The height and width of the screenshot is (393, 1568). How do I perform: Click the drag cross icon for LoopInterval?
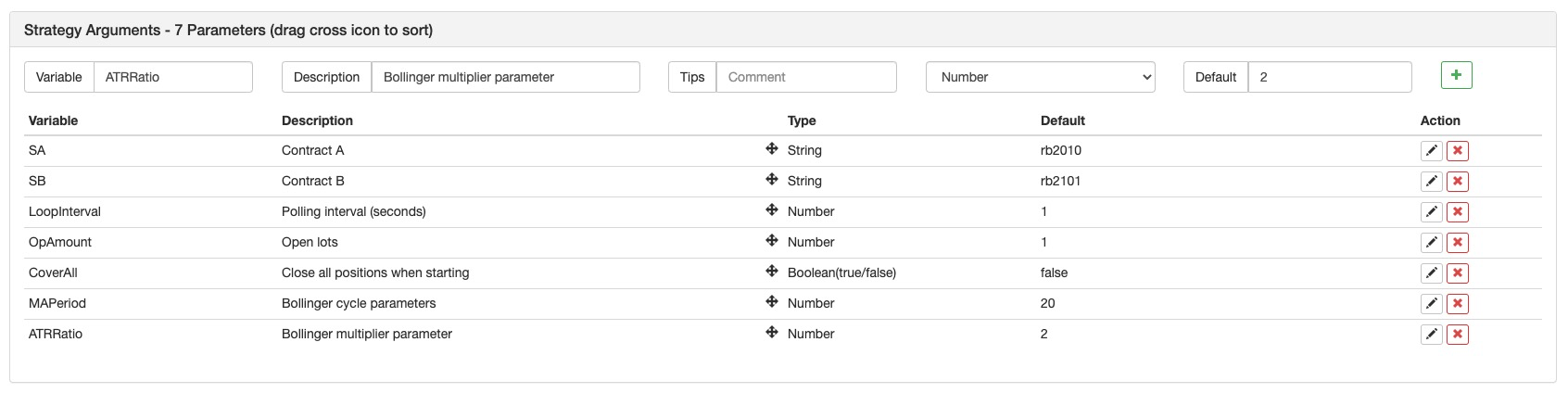click(771, 210)
